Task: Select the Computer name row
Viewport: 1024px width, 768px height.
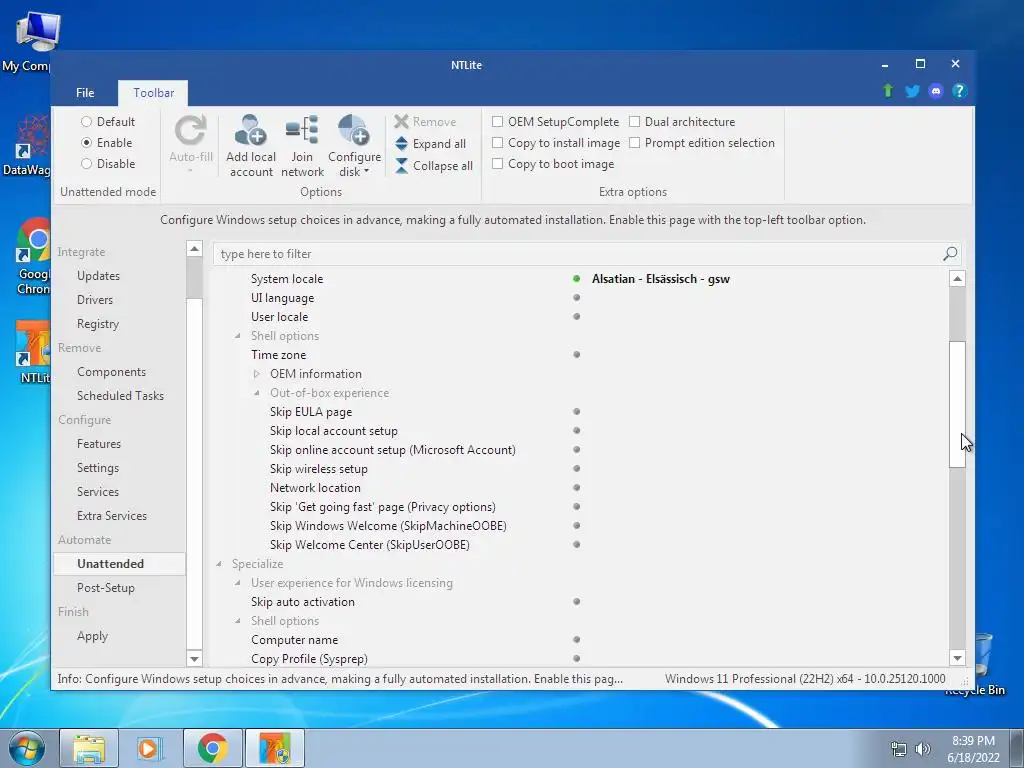Action: (x=581, y=640)
